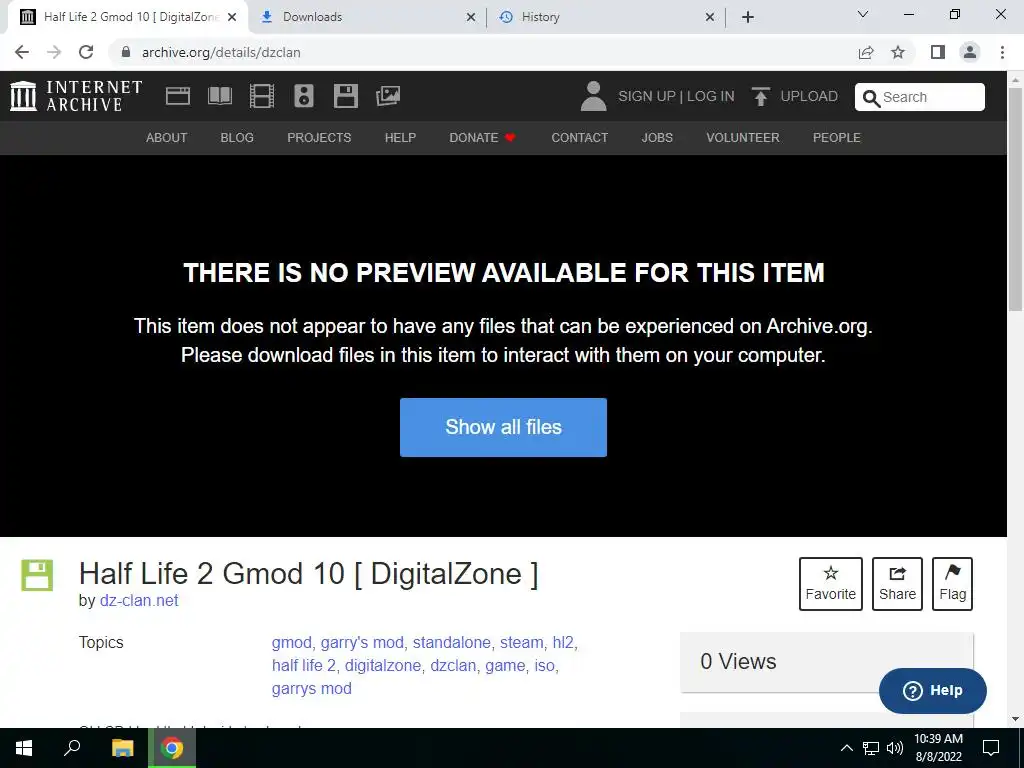Open the JOBS menu item
1024x768 pixels.
657,138
